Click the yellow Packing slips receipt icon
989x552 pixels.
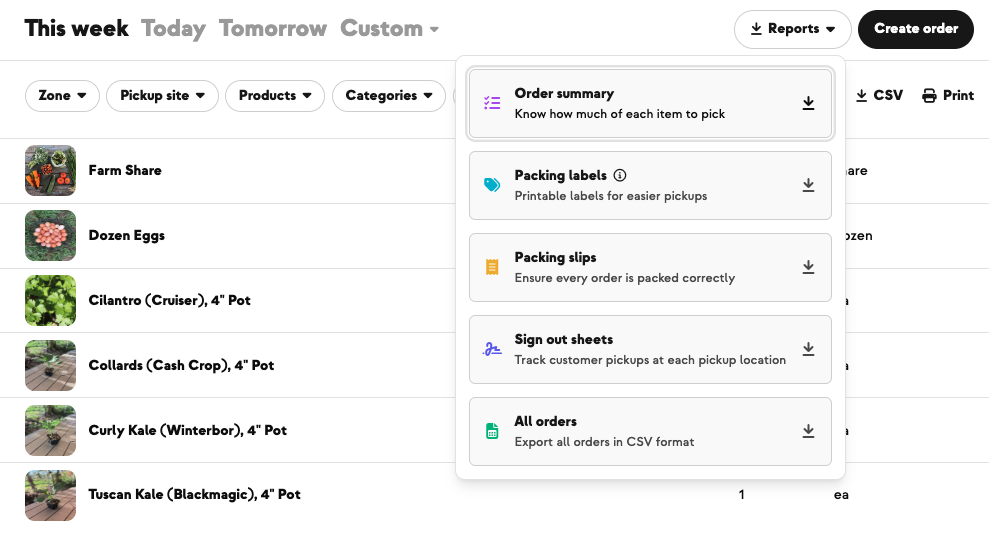point(492,267)
